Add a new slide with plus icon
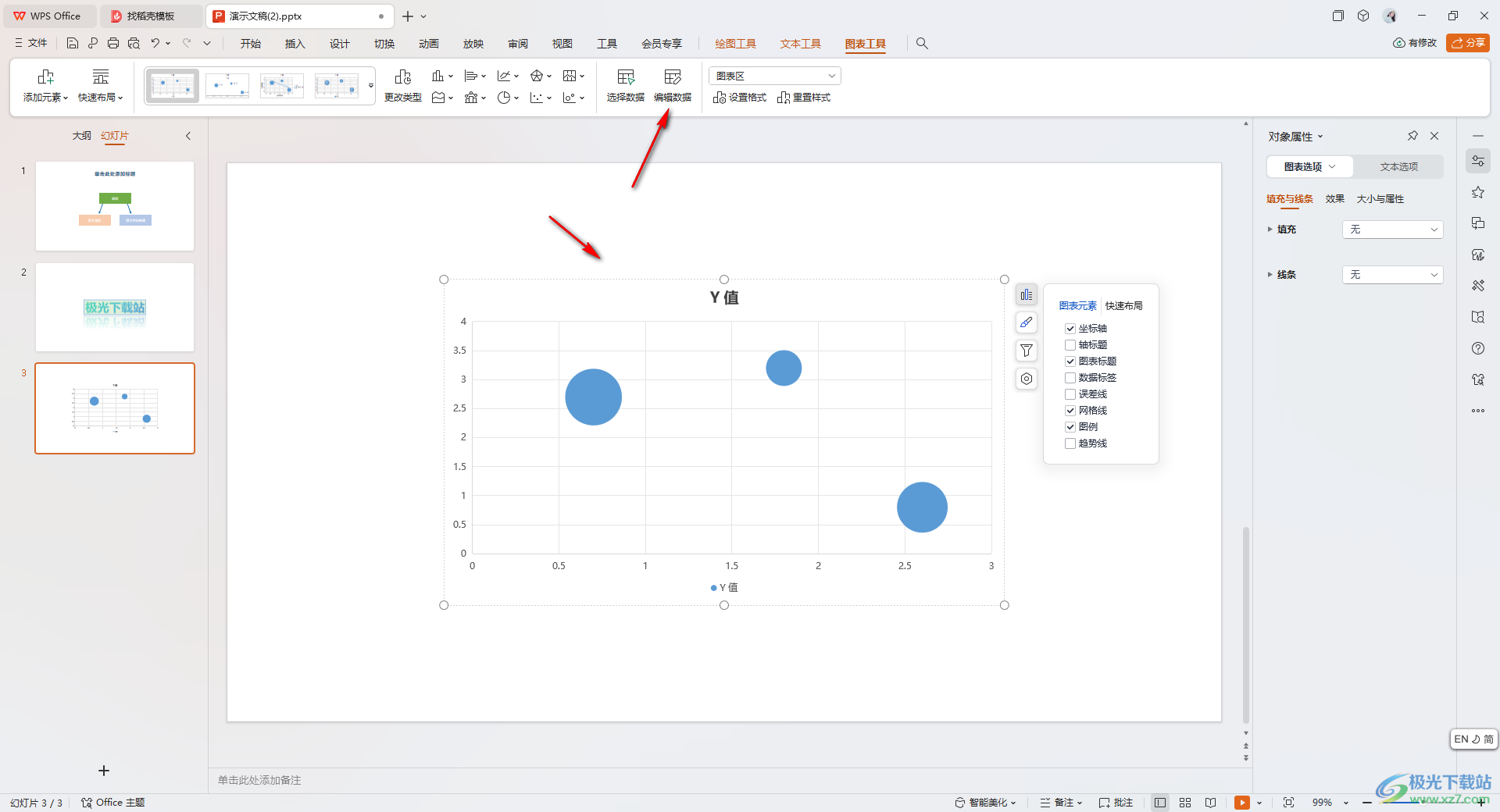The height and width of the screenshot is (812, 1500). click(104, 771)
